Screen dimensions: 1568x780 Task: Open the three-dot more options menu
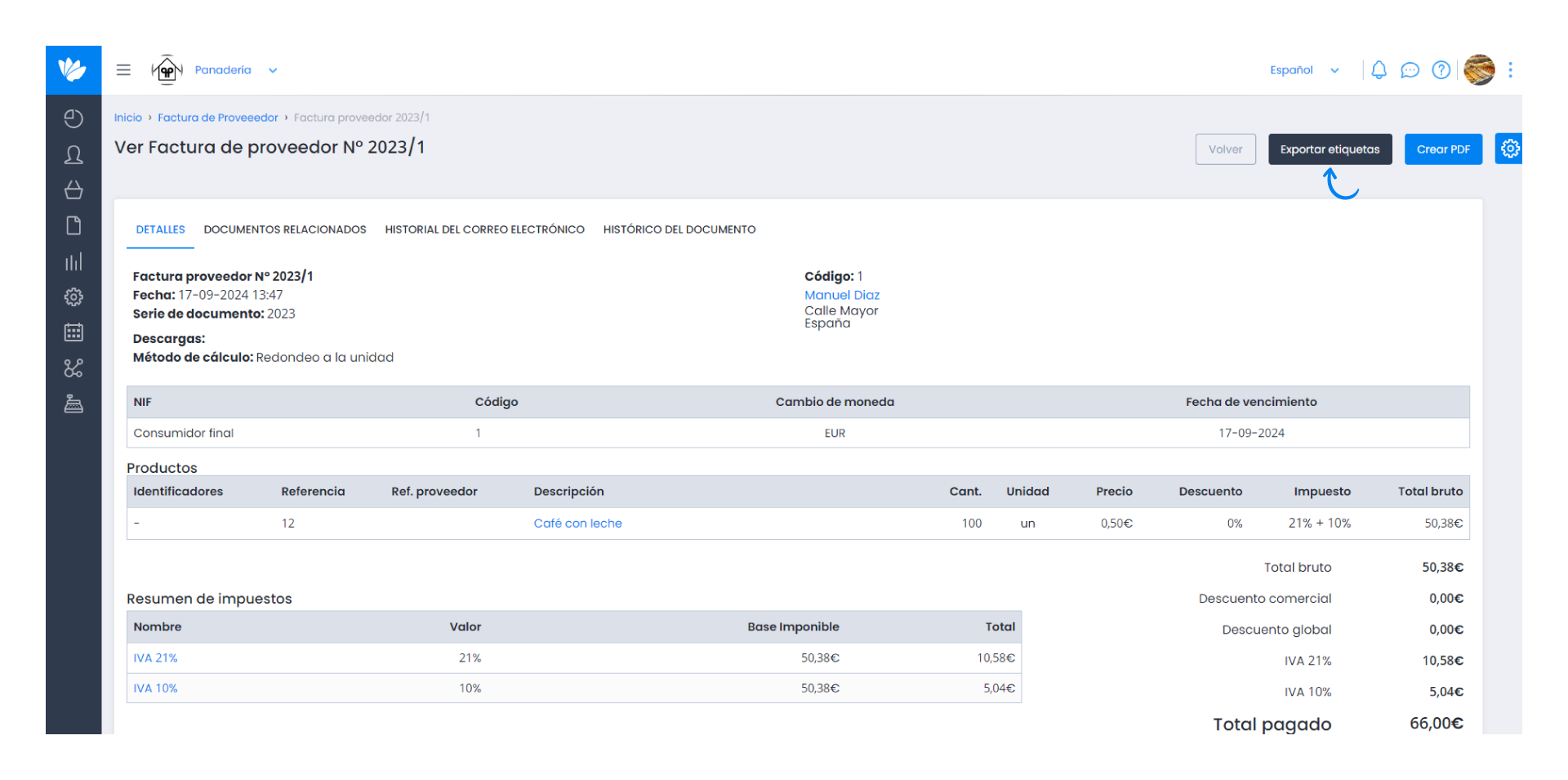tap(1510, 70)
